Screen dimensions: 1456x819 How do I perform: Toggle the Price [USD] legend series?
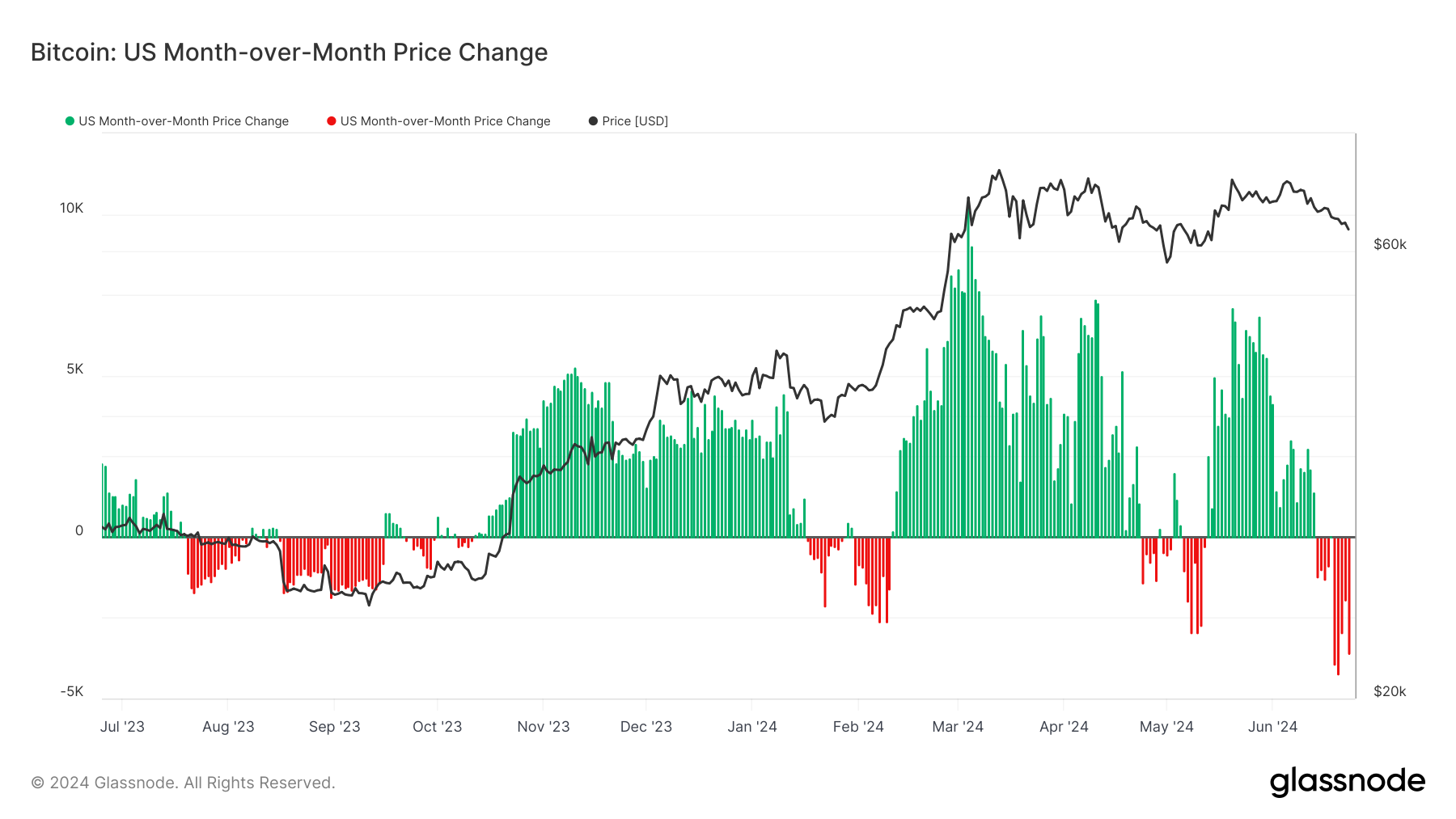pyautogui.click(x=634, y=121)
